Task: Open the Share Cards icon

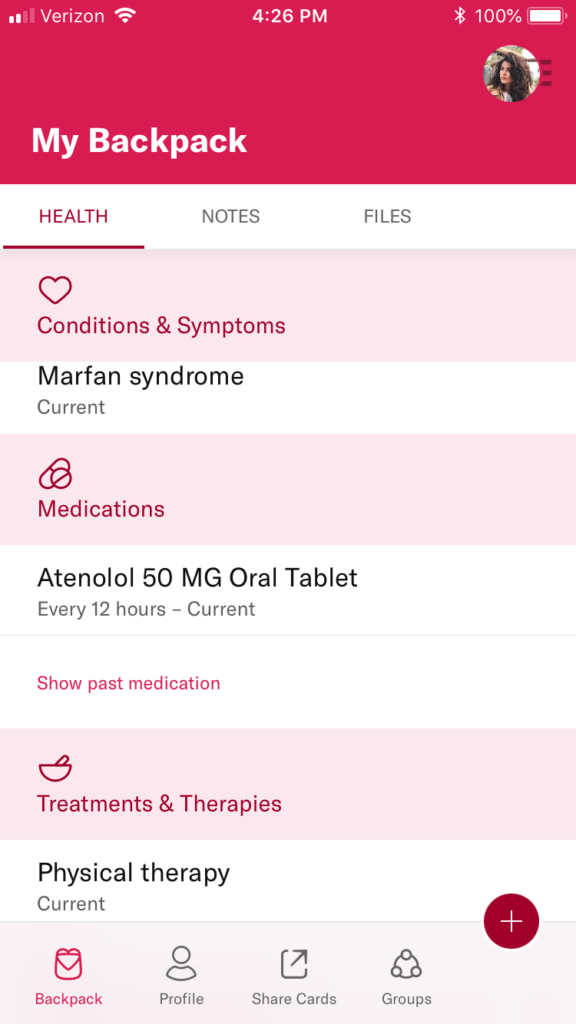Action: tap(294, 964)
